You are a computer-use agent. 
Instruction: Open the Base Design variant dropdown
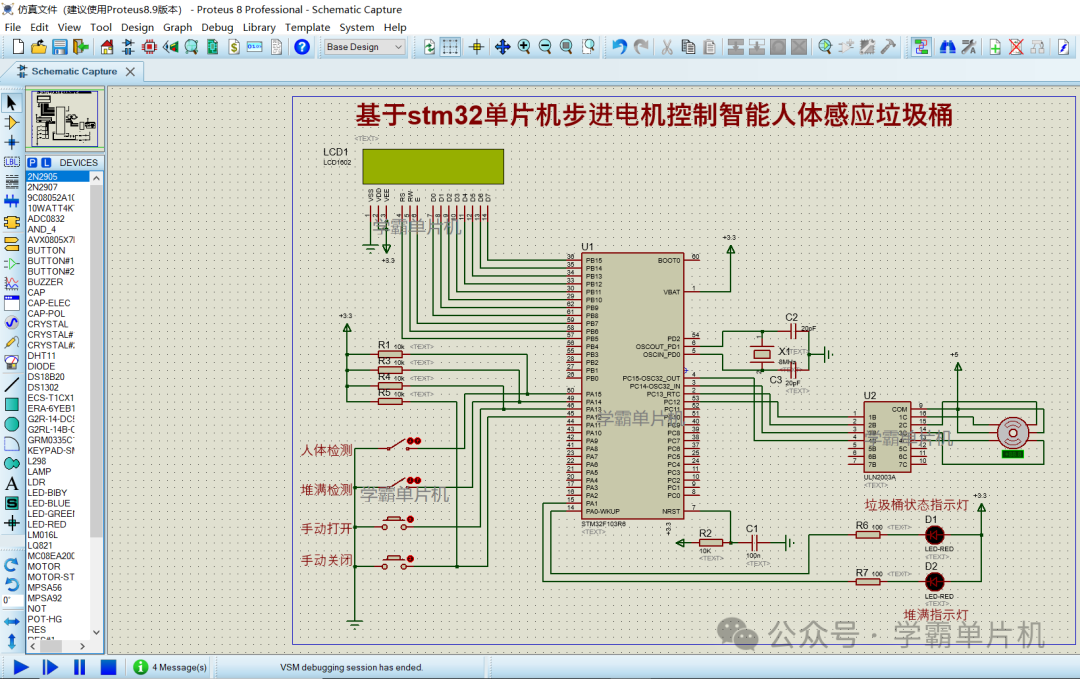pos(364,47)
